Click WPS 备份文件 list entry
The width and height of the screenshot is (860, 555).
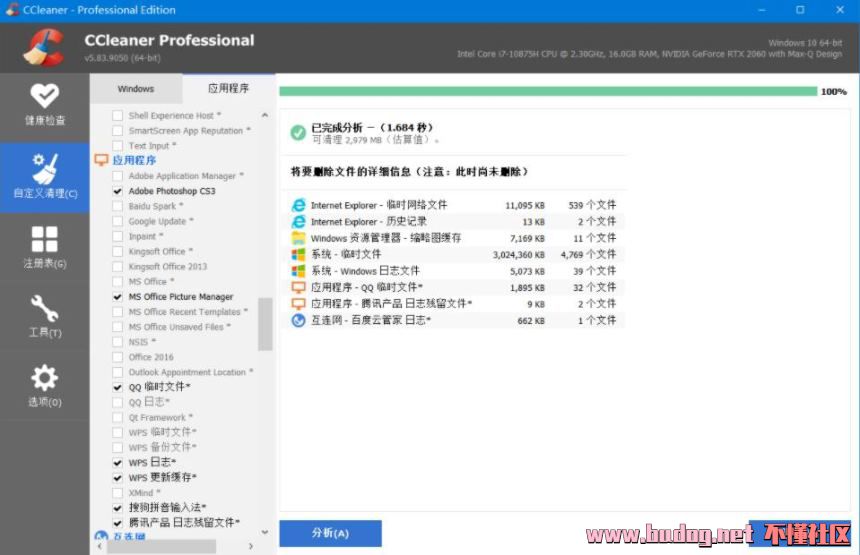pyautogui.click(x=162, y=448)
